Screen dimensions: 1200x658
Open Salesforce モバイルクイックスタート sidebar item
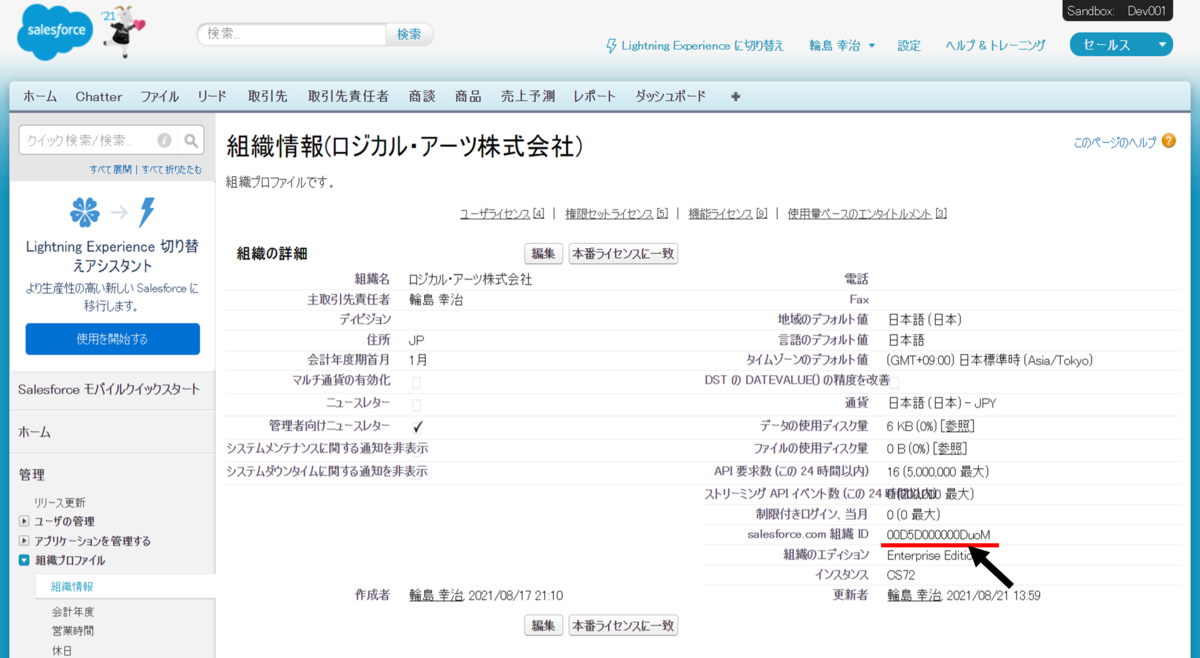tap(109, 389)
